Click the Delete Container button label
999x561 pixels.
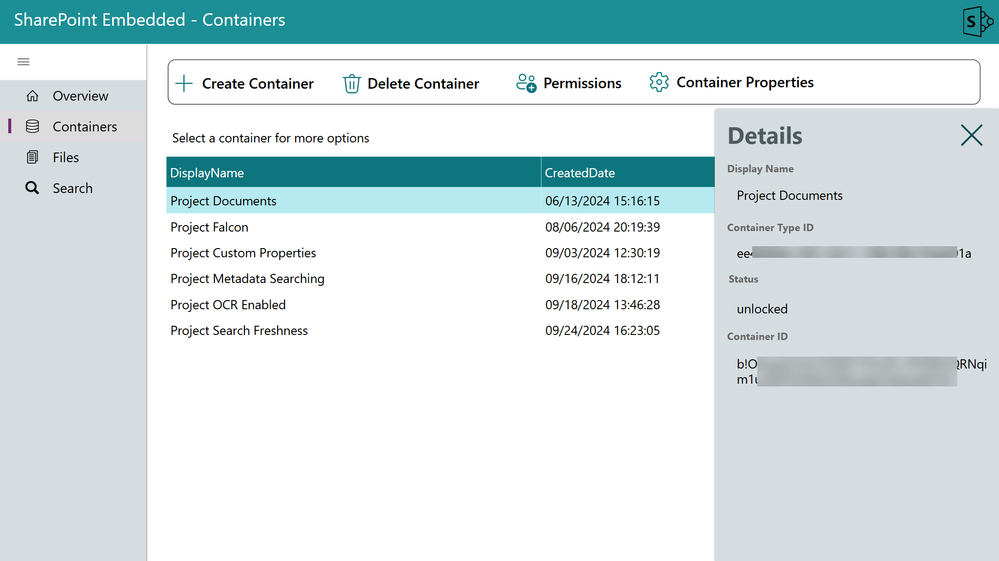pyautogui.click(x=423, y=83)
